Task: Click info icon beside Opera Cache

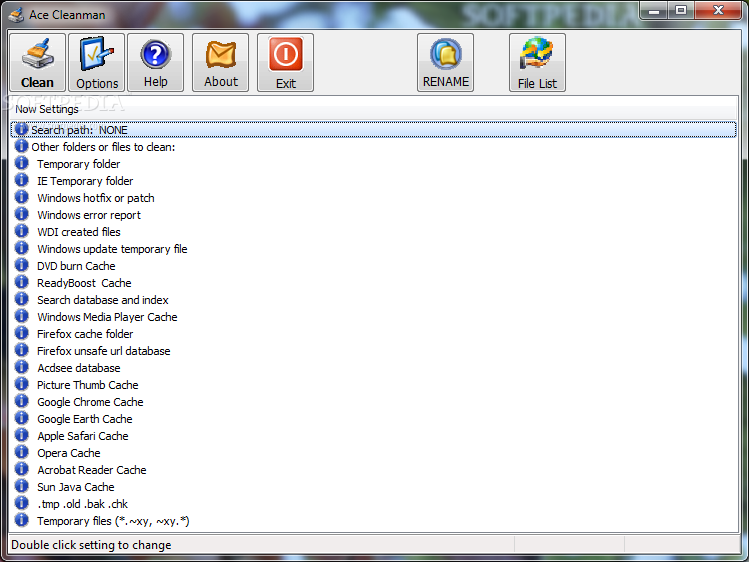Action: coord(21,452)
